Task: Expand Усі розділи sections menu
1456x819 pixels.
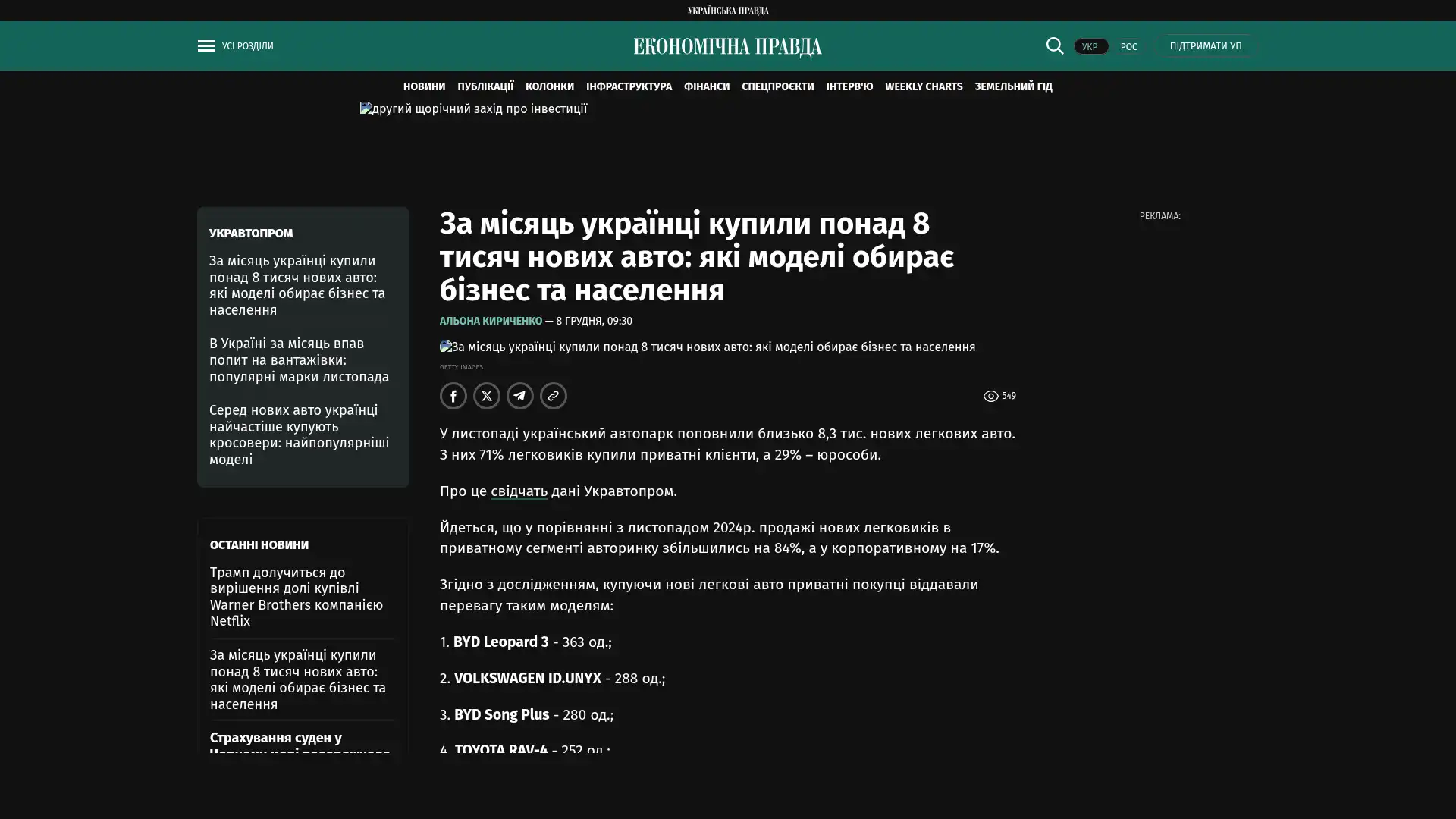Action: click(x=247, y=46)
